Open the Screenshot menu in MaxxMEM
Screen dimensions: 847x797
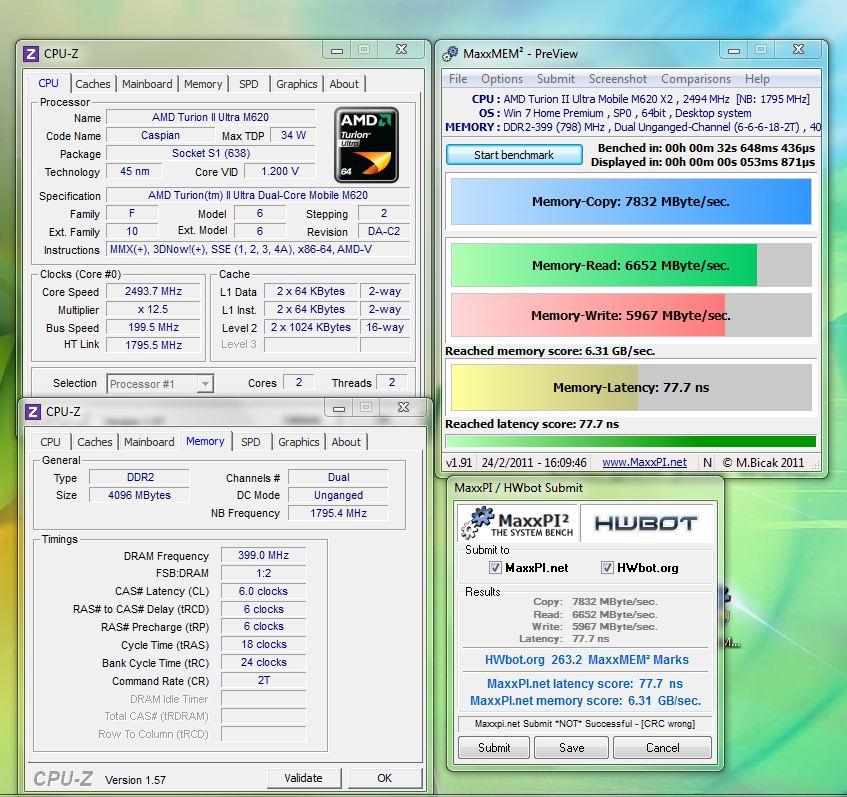pyautogui.click(x=617, y=79)
